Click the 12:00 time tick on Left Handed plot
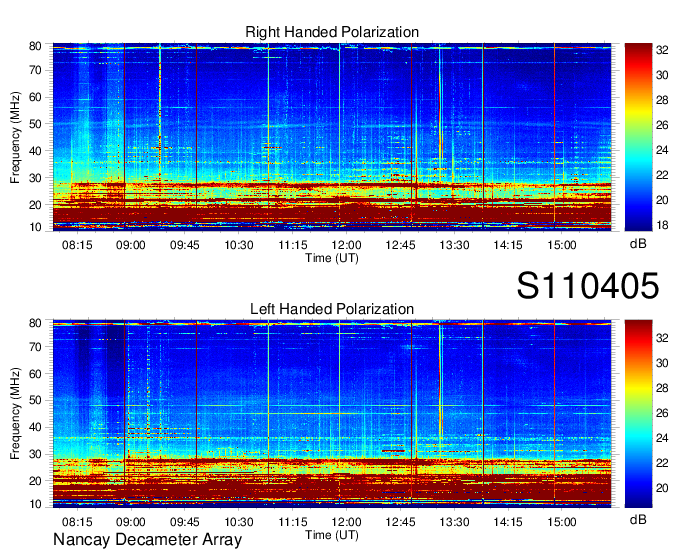 (x=347, y=522)
